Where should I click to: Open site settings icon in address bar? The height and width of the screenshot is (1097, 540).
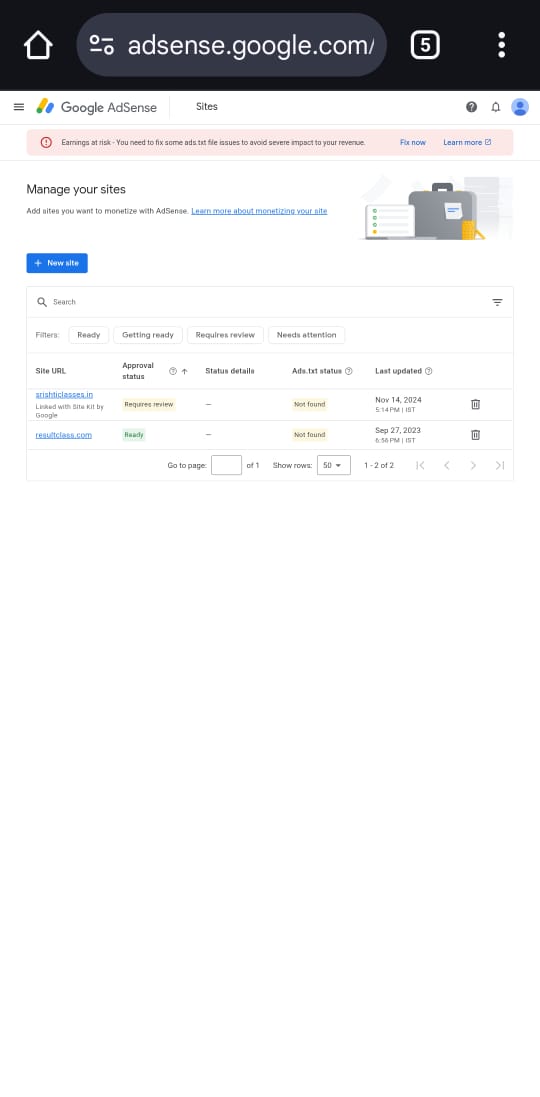101,45
